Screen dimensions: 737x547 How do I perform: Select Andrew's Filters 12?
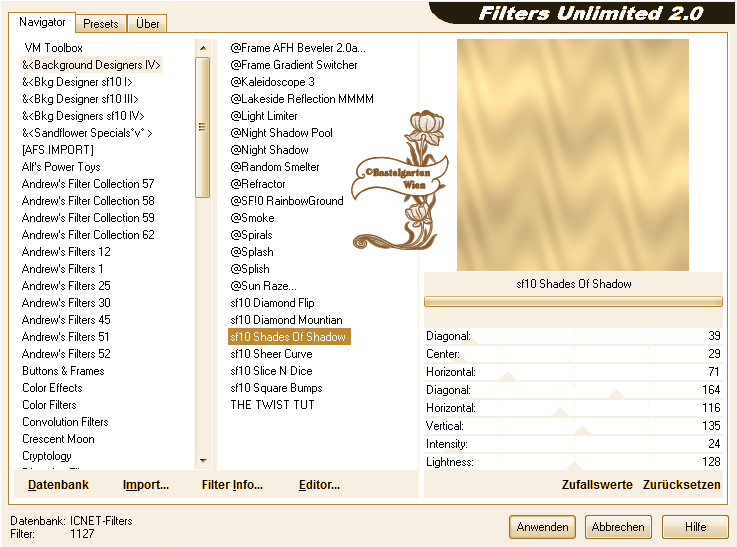point(66,252)
